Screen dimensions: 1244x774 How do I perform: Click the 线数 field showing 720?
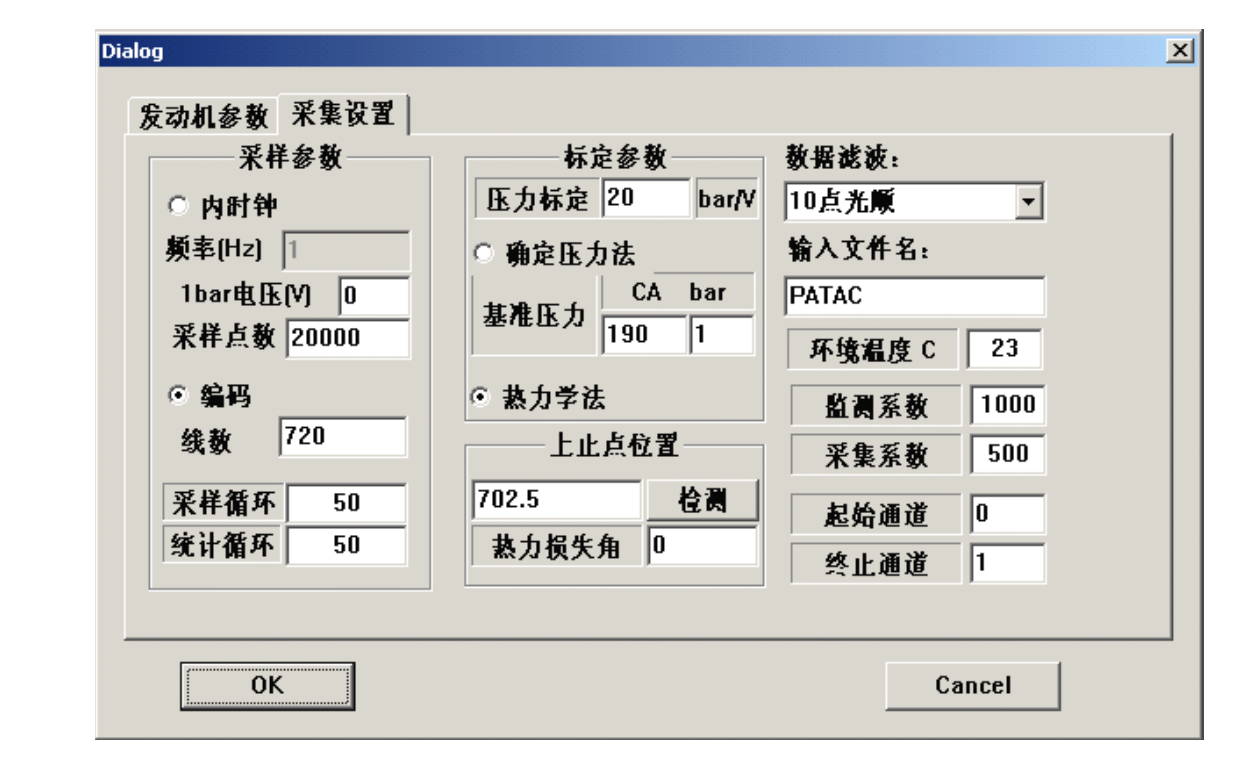[342, 436]
